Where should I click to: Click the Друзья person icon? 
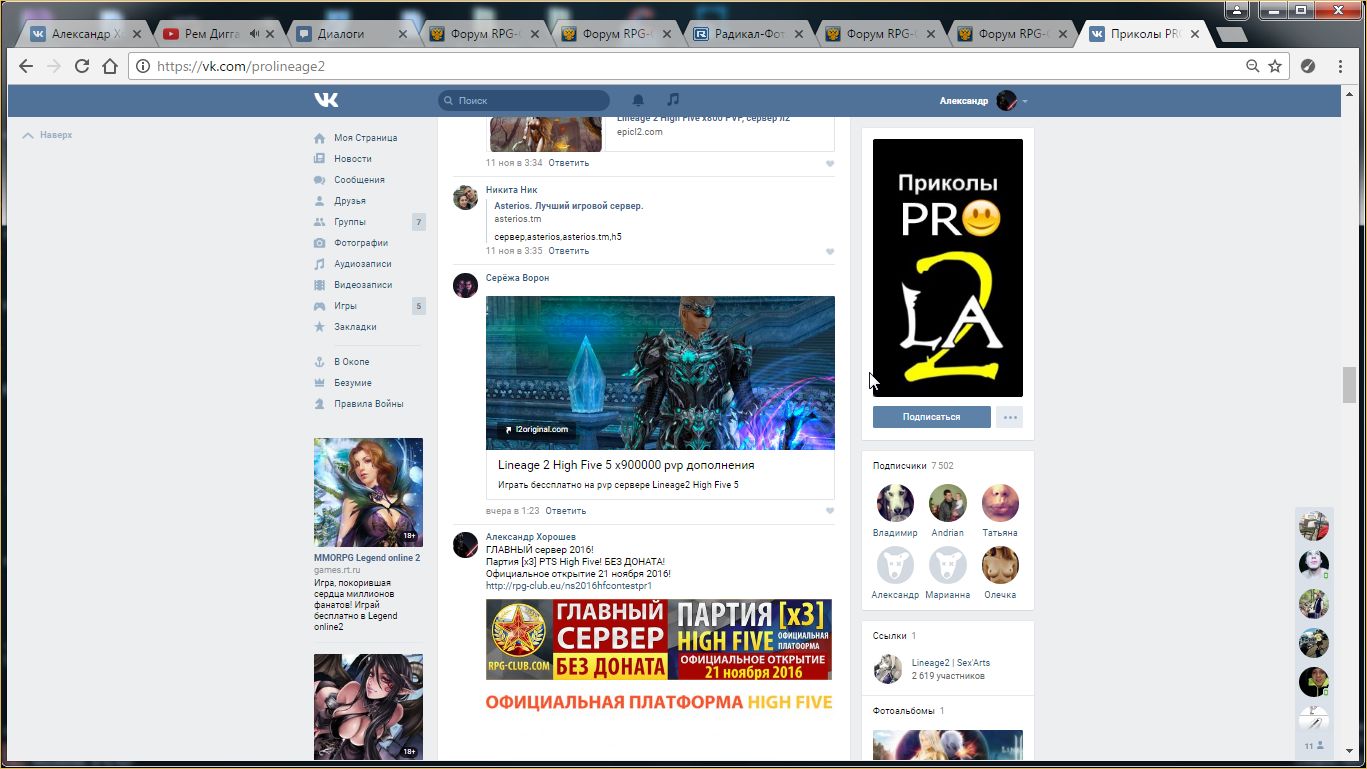point(320,201)
